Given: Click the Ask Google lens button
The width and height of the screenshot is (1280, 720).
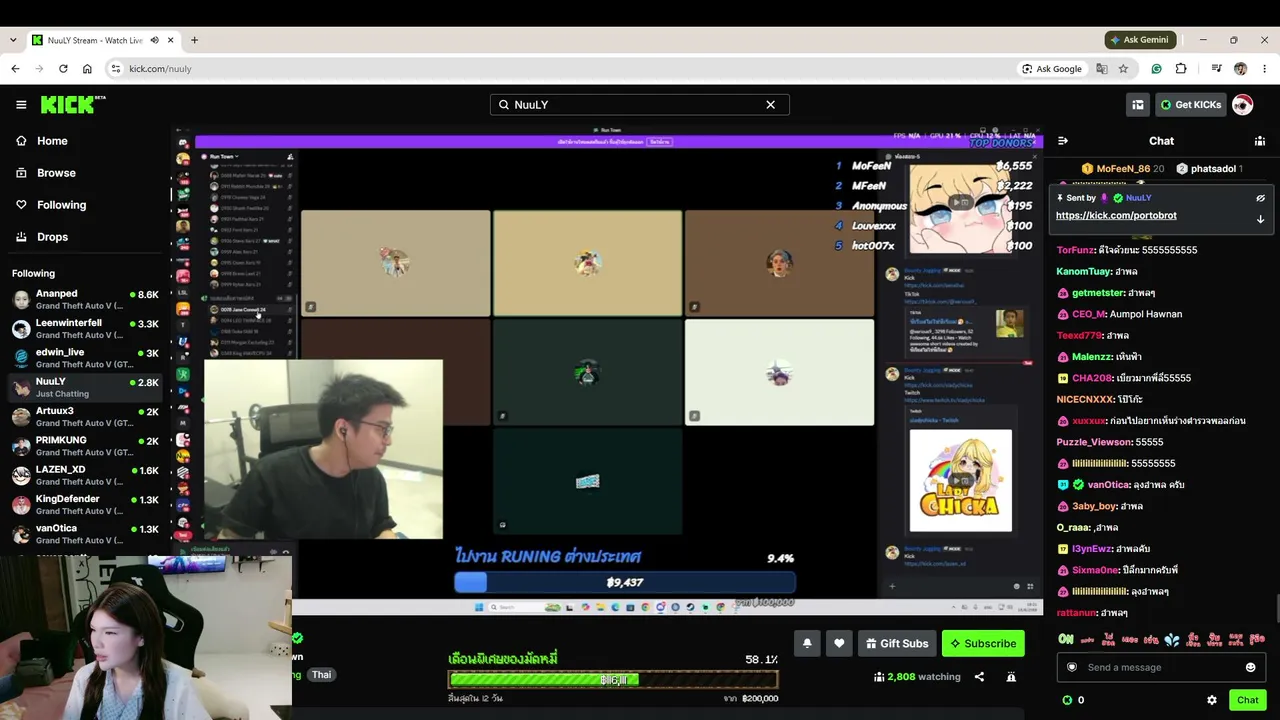Looking at the screenshot, I should (x=1052, y=69).
